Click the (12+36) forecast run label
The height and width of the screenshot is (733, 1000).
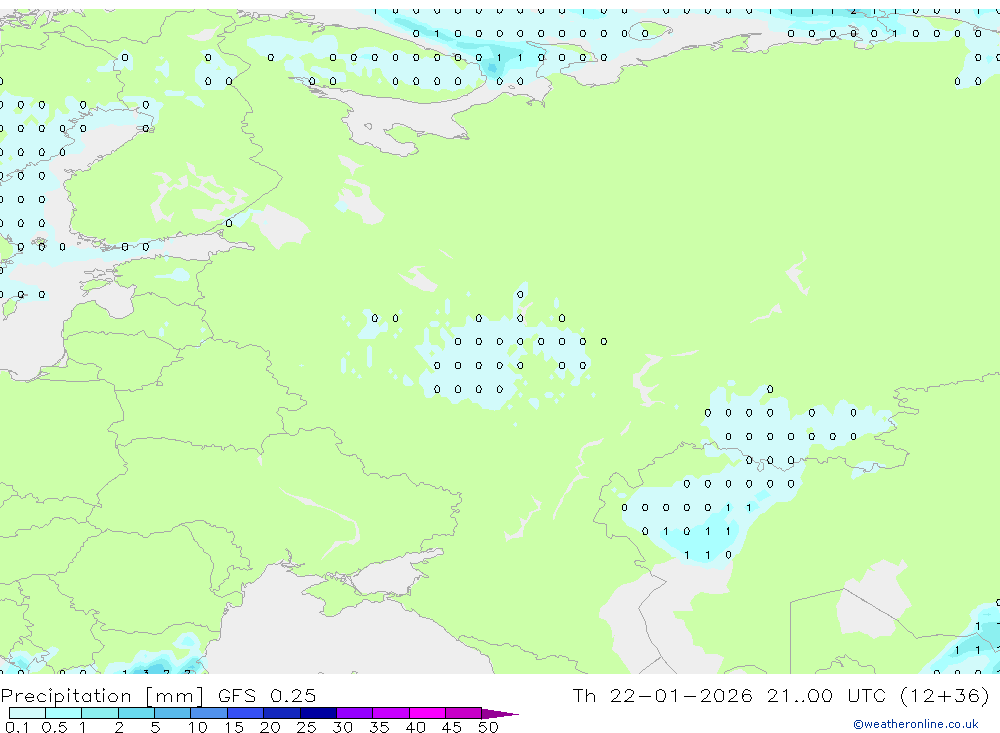[945, 695]
